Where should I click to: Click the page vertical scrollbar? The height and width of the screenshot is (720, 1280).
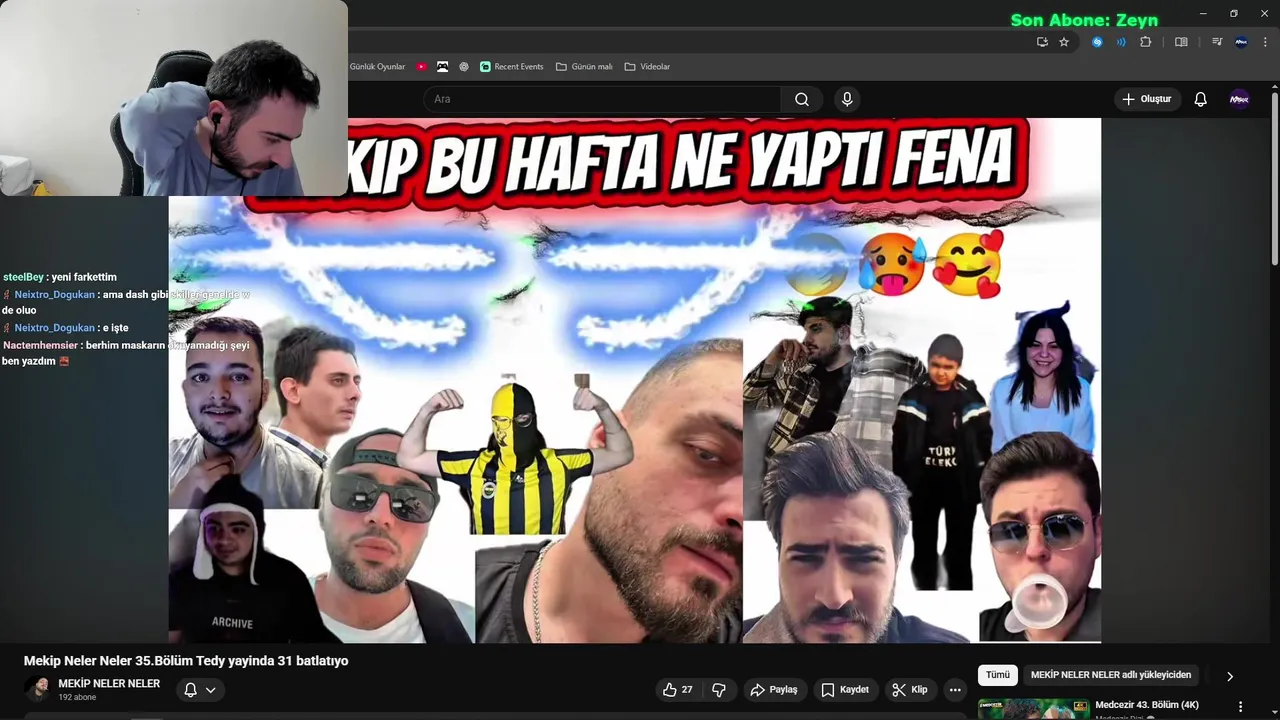tap(1275, 180)
